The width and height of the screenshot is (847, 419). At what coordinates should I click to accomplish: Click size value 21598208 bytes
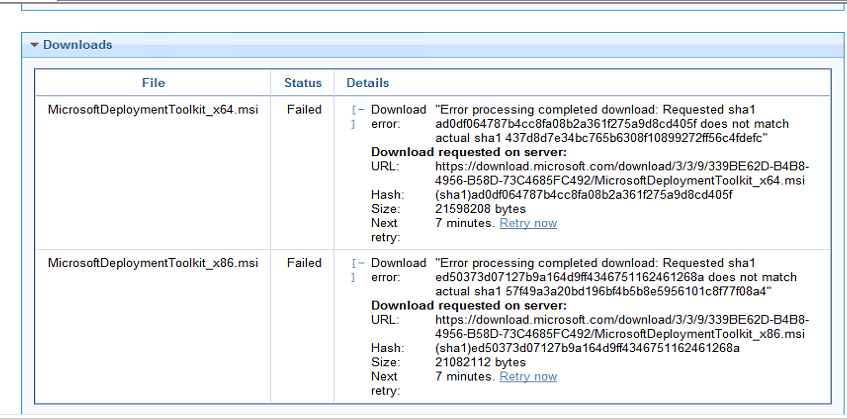[x=480, y=209]
